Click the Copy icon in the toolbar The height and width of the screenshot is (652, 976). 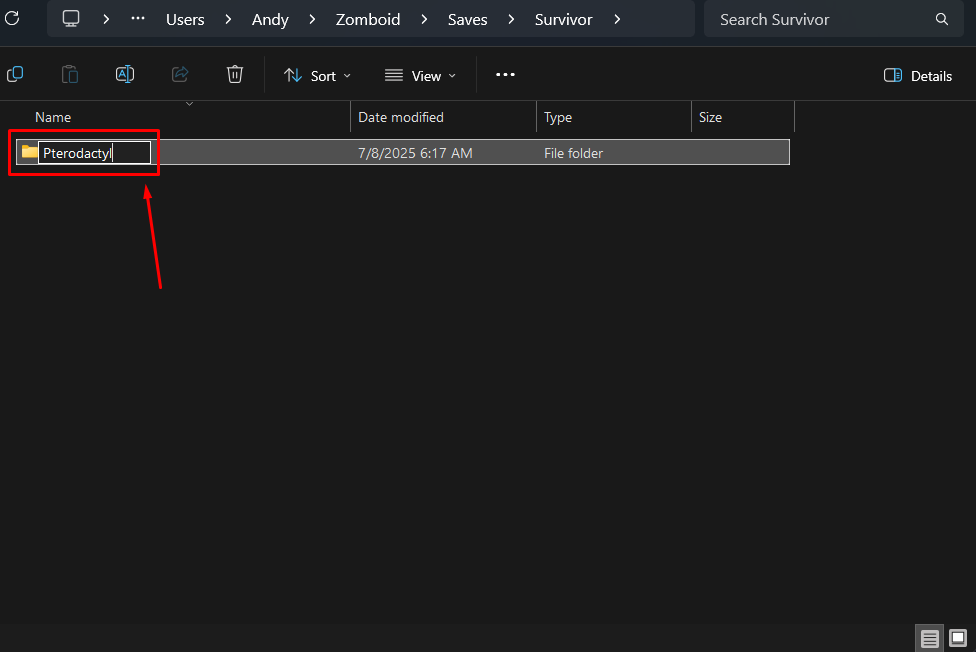pyautogui.click(x=15, y=75)
